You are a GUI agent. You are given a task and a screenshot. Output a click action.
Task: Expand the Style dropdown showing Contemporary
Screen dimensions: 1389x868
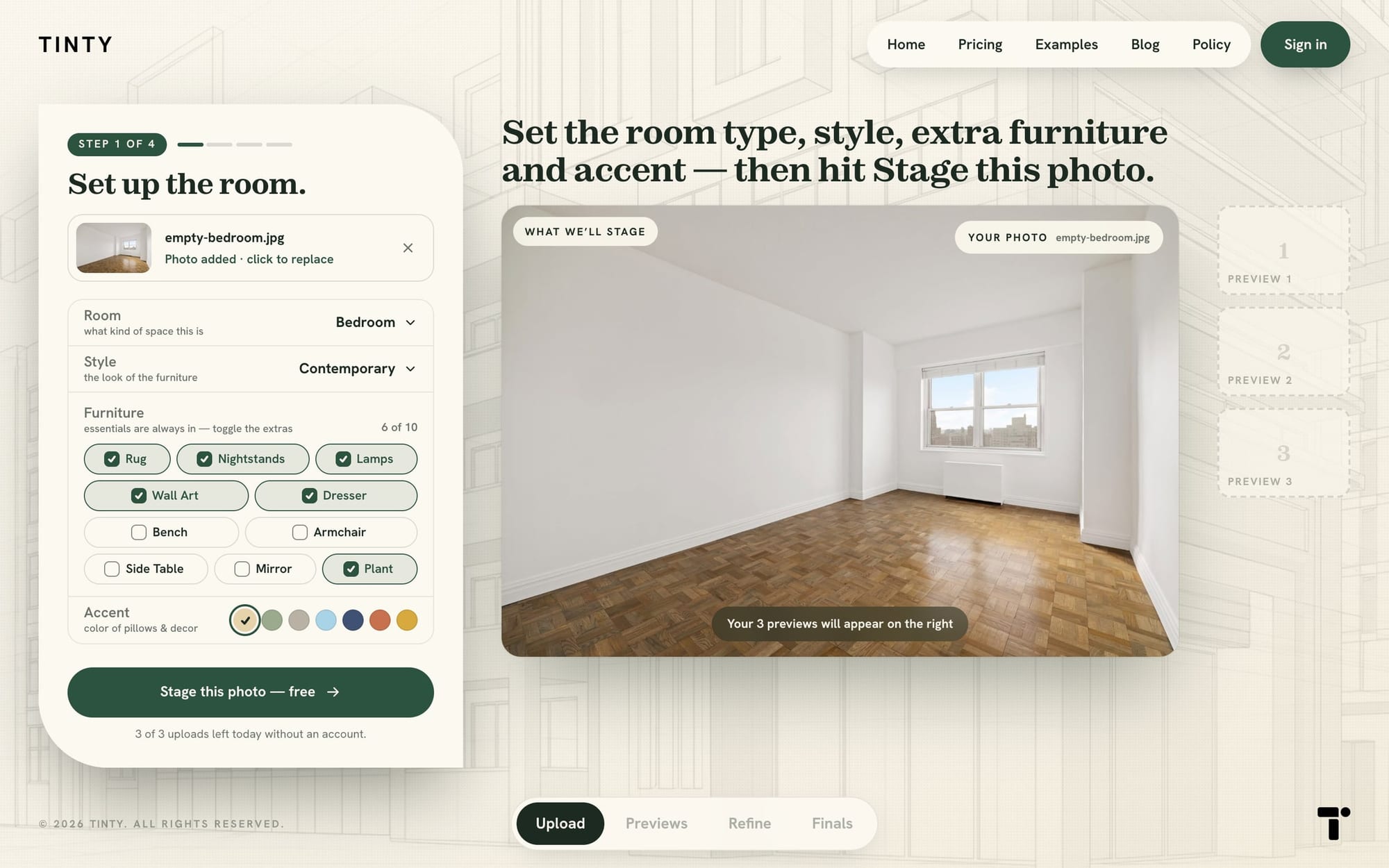tap(251, 369)
